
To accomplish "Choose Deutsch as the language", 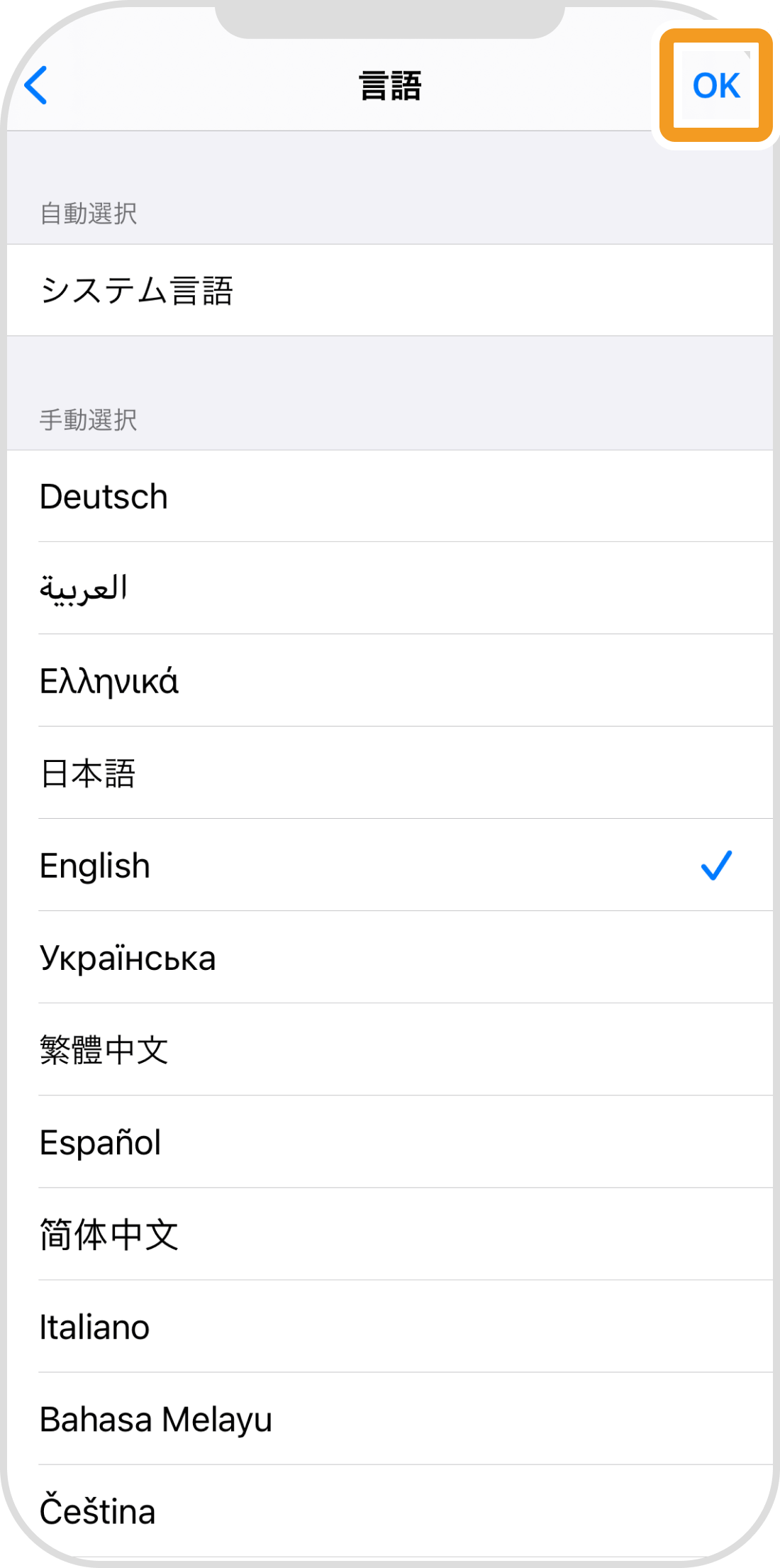I will [104, 497].
